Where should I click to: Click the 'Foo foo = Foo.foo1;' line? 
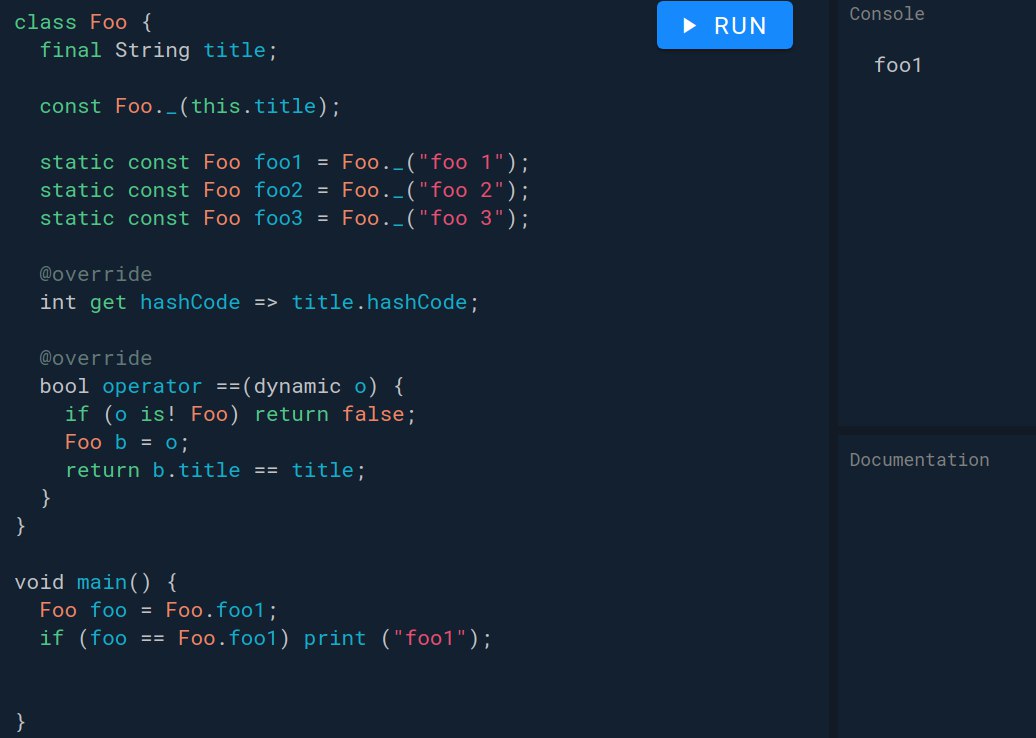pyautogui.click(x=159, y=610)
